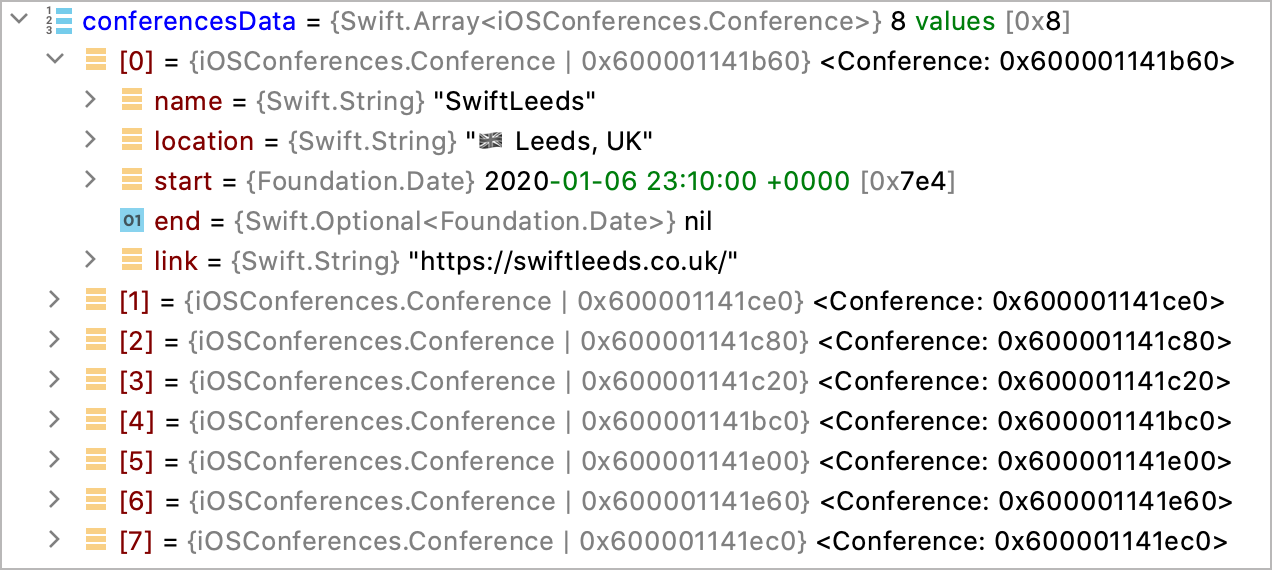Collapse the [0] Conference element
The image size is (1272, 570).
tap(54, 61)
